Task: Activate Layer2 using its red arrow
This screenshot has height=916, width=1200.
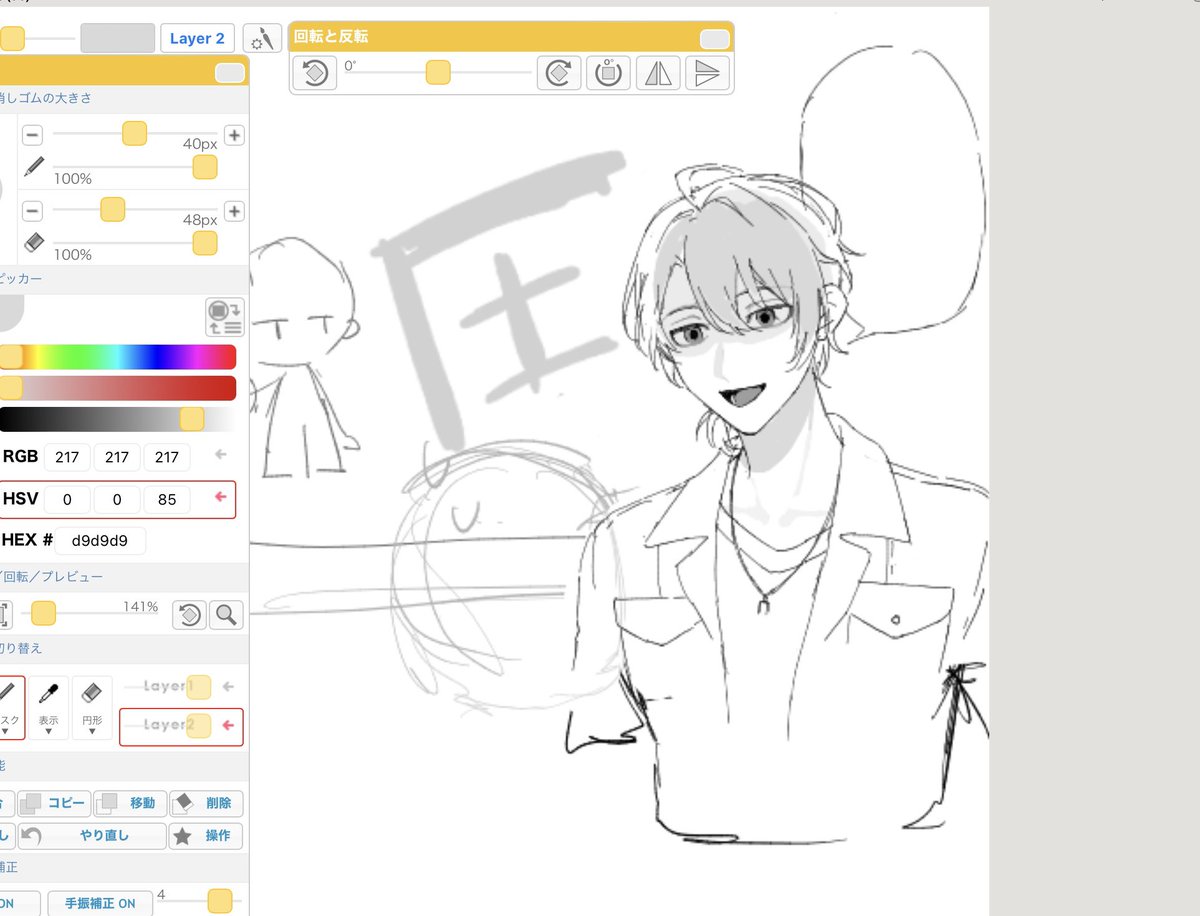Action: [x=228, y=726]
